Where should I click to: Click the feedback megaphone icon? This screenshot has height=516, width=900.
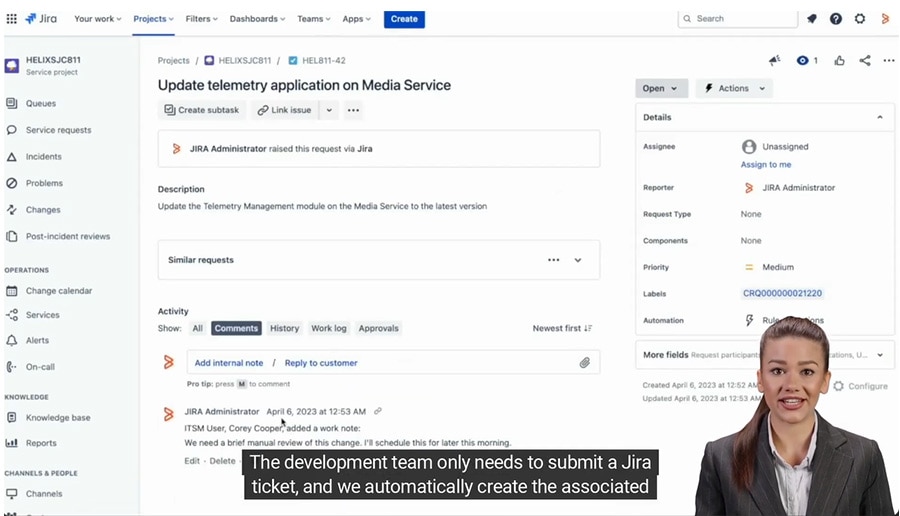(774, 61)
